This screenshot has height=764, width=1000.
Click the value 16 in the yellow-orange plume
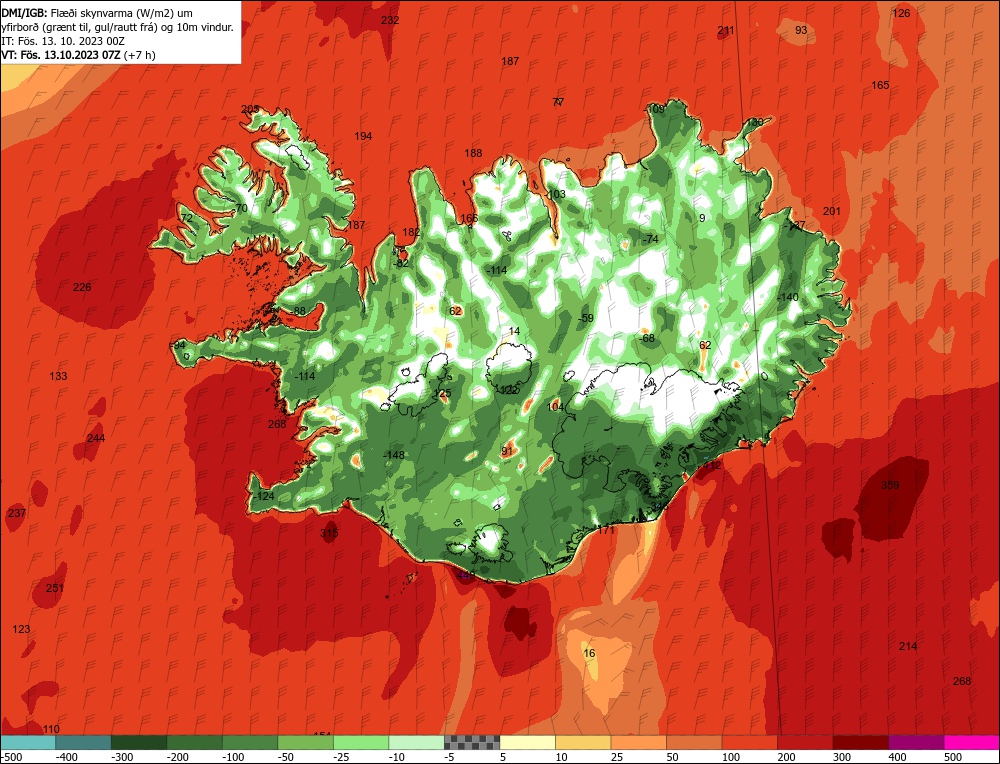589,653
